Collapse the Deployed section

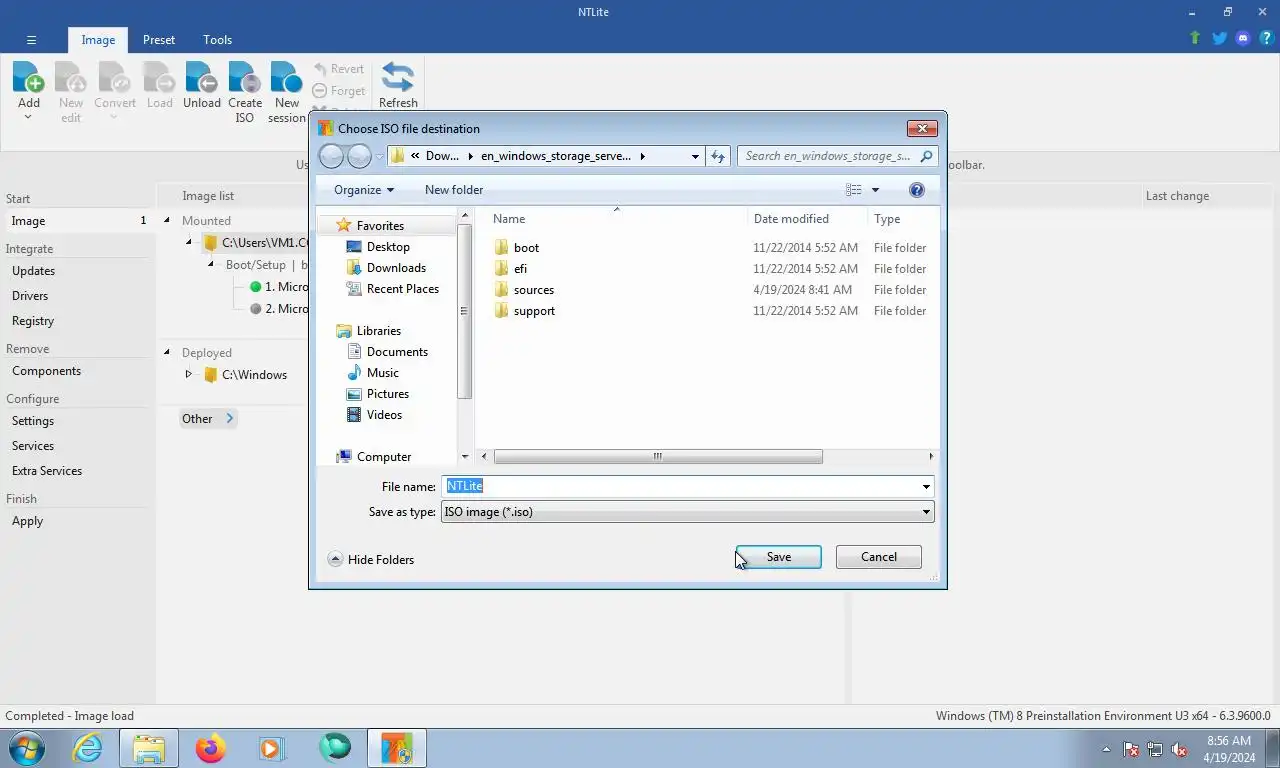(x=168, y=352)
